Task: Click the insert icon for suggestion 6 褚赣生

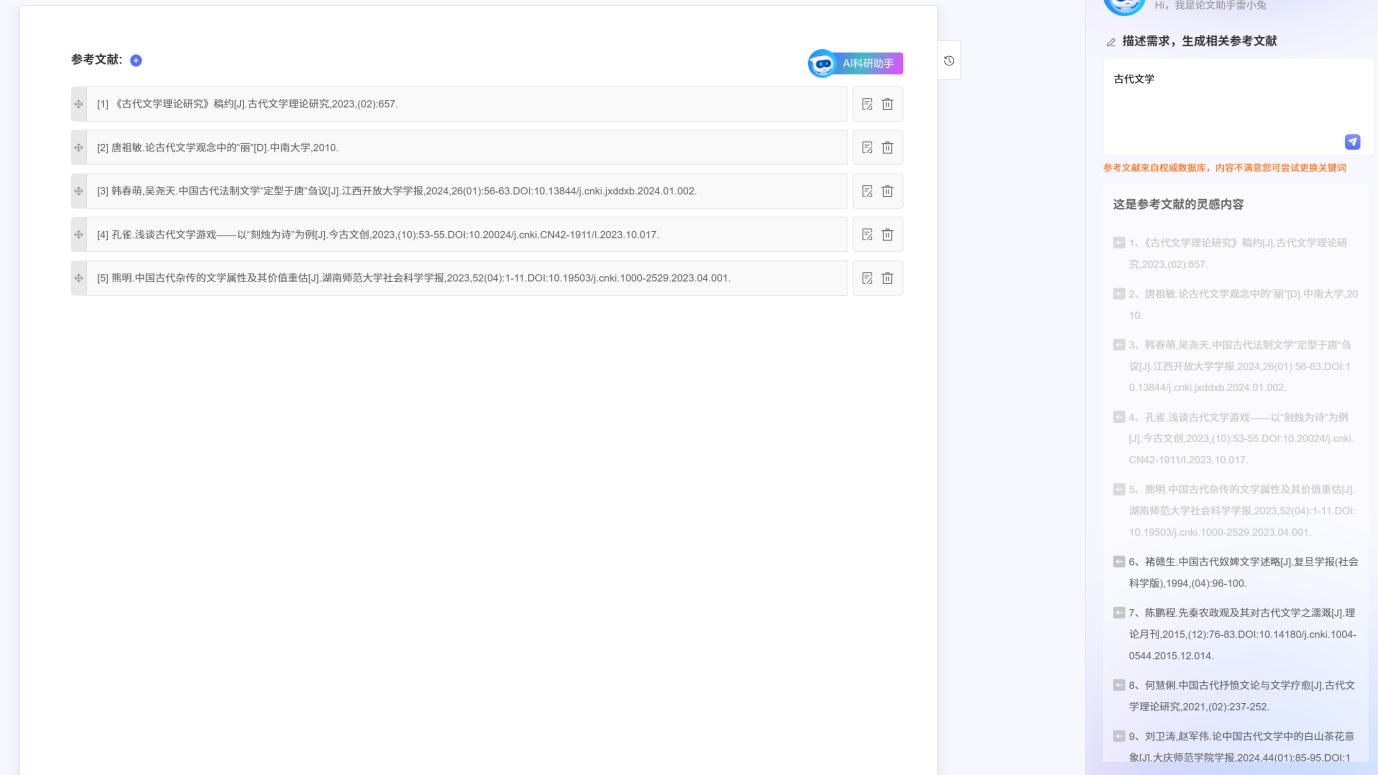Action: (x=1119, y=562)
